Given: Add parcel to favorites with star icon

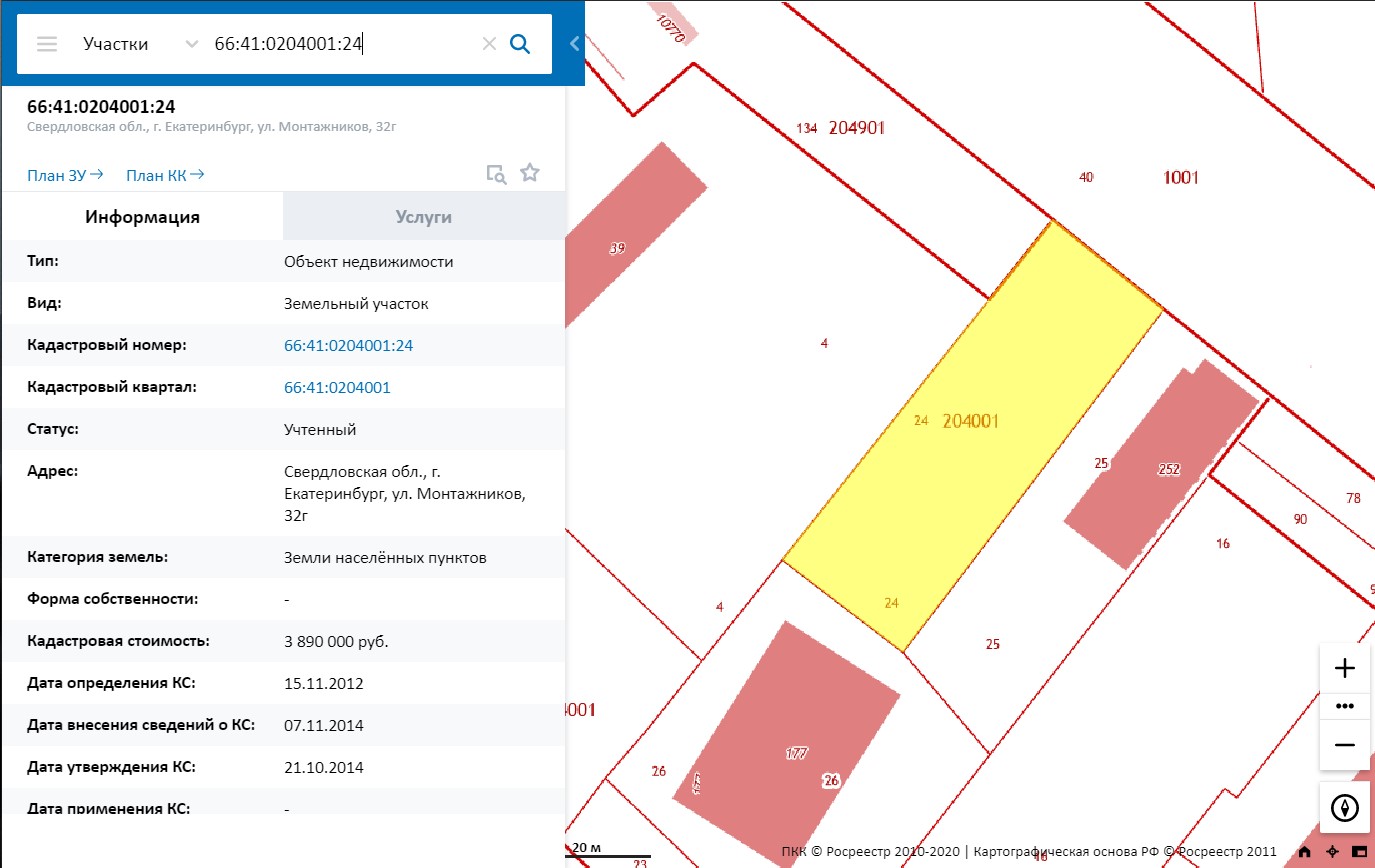Looking at the screenshot, I should click(530, 173).
